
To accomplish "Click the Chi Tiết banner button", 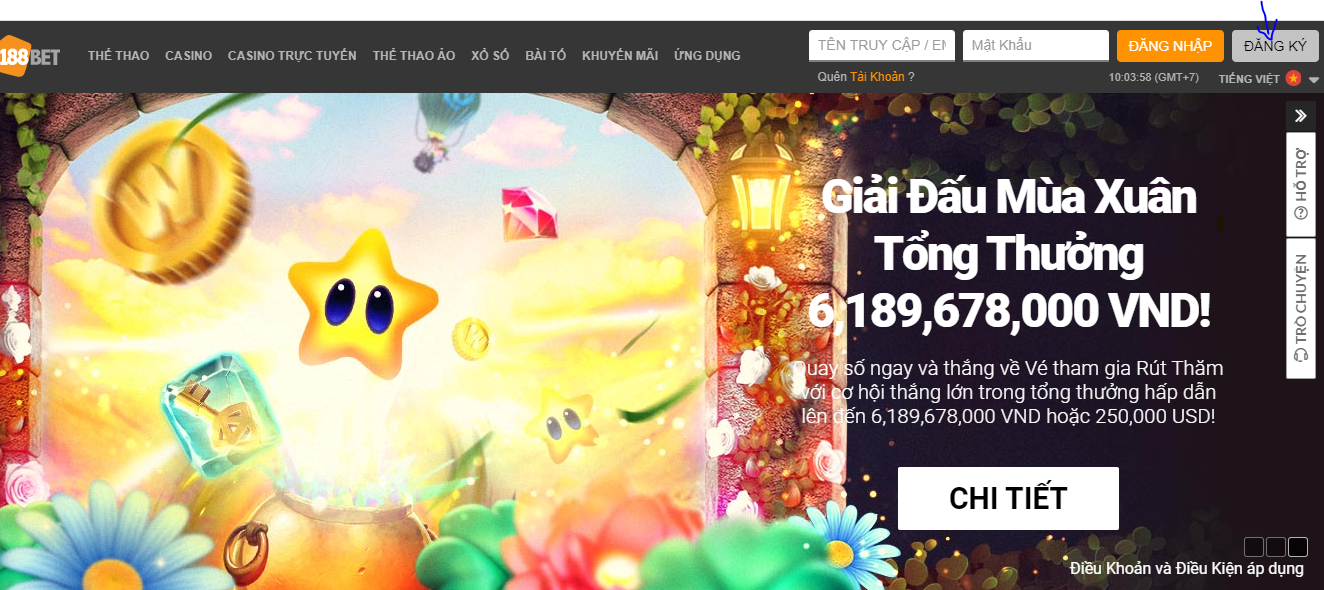I will (x=1008, y=498).
